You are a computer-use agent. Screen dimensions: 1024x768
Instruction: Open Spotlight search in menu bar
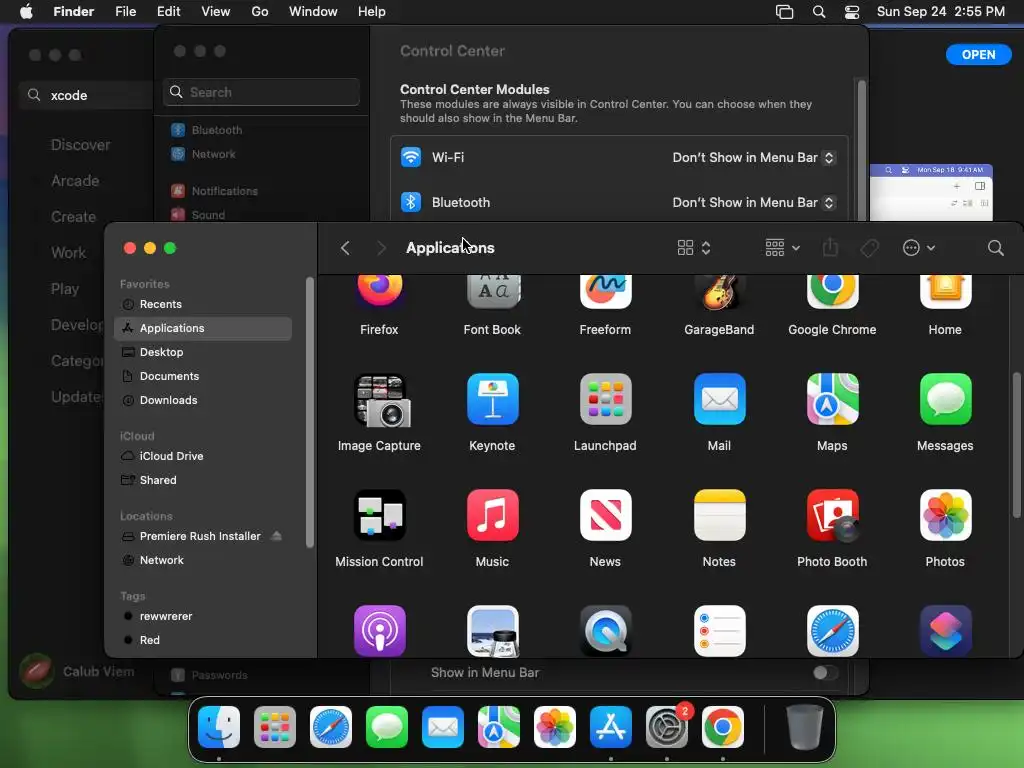(x=819, y=12)
